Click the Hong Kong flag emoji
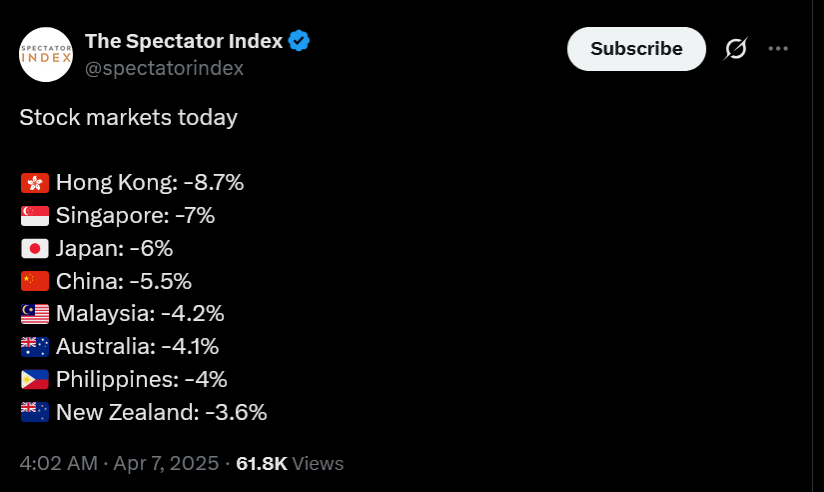824x492 pixels. click(x=35, y=183)
